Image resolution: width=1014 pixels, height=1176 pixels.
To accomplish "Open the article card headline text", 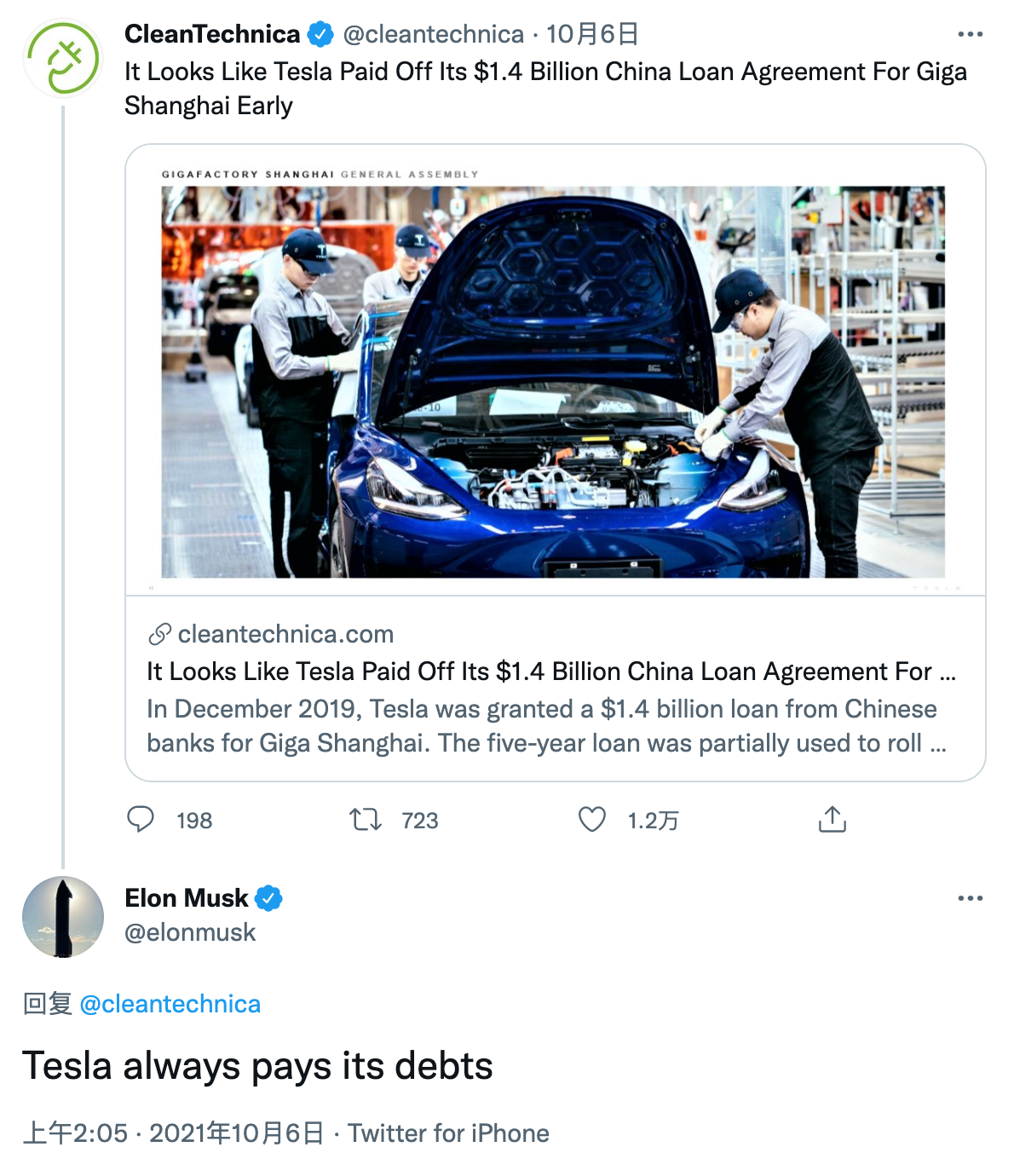I will [551, 672].
